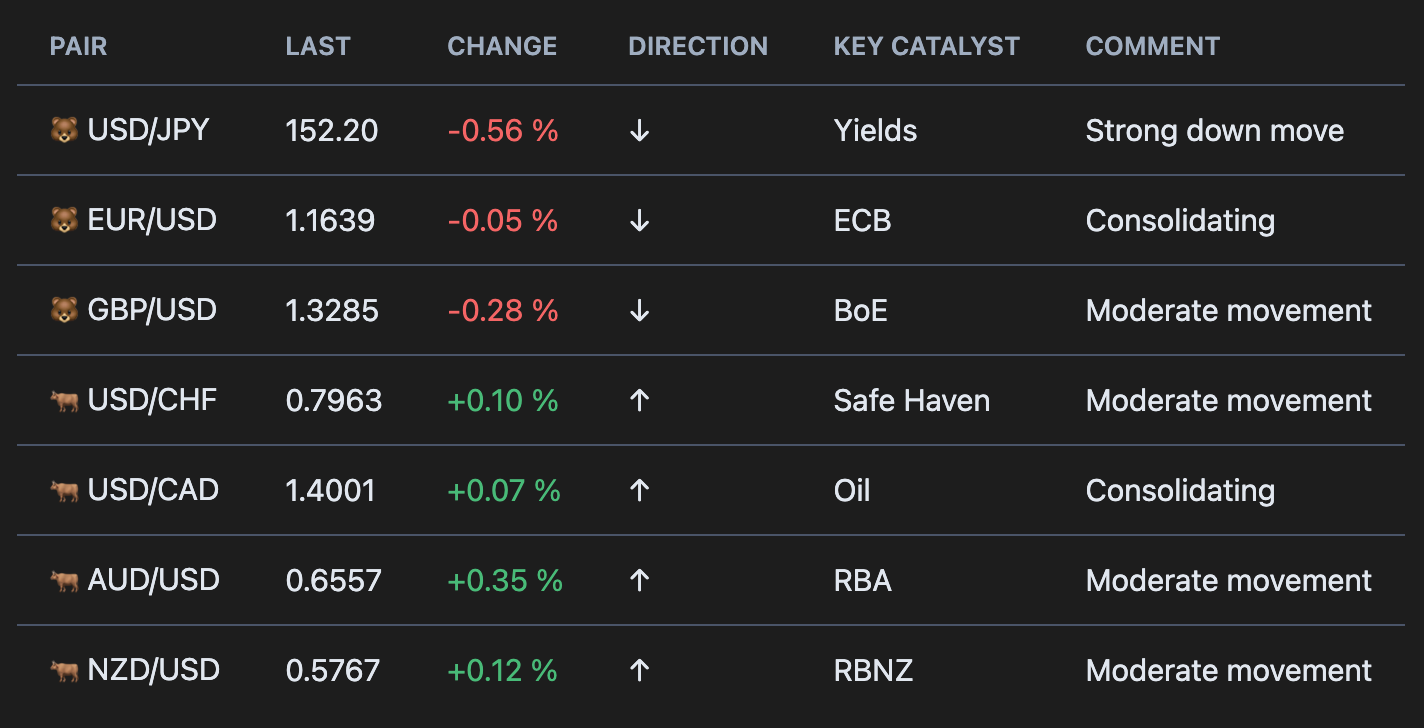
Task: Click the bull icon beside USD/CAD
Action: point(64,491)
